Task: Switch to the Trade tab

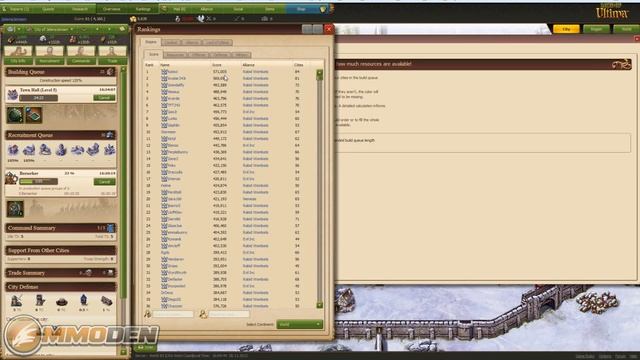Action: (x=112, y=61)
